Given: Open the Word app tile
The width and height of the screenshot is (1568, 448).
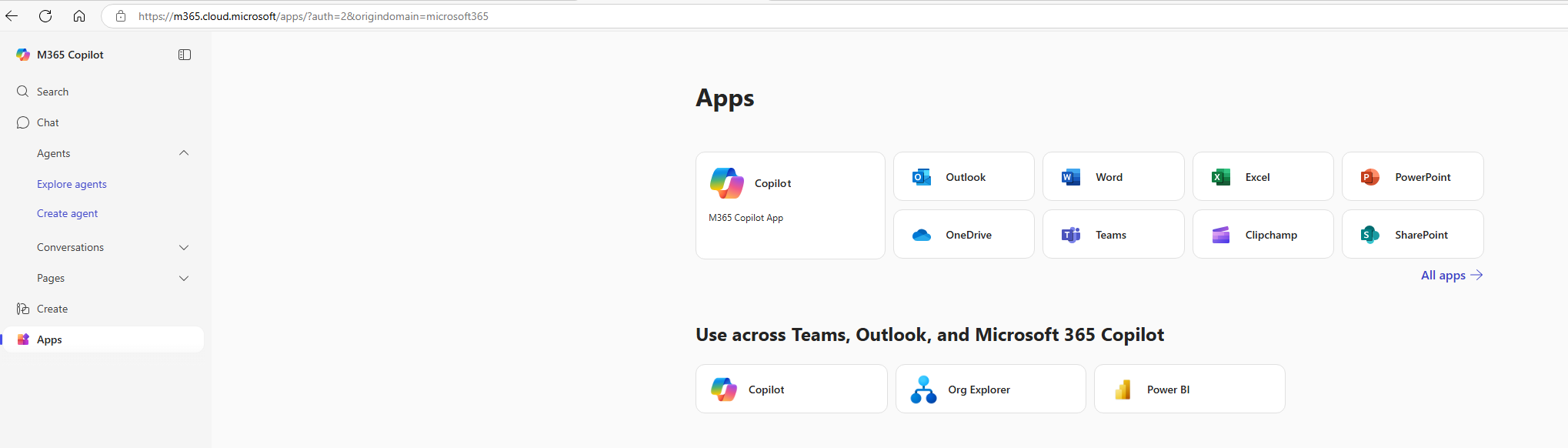Looking at the screenshot, I should pos(1113,176).
